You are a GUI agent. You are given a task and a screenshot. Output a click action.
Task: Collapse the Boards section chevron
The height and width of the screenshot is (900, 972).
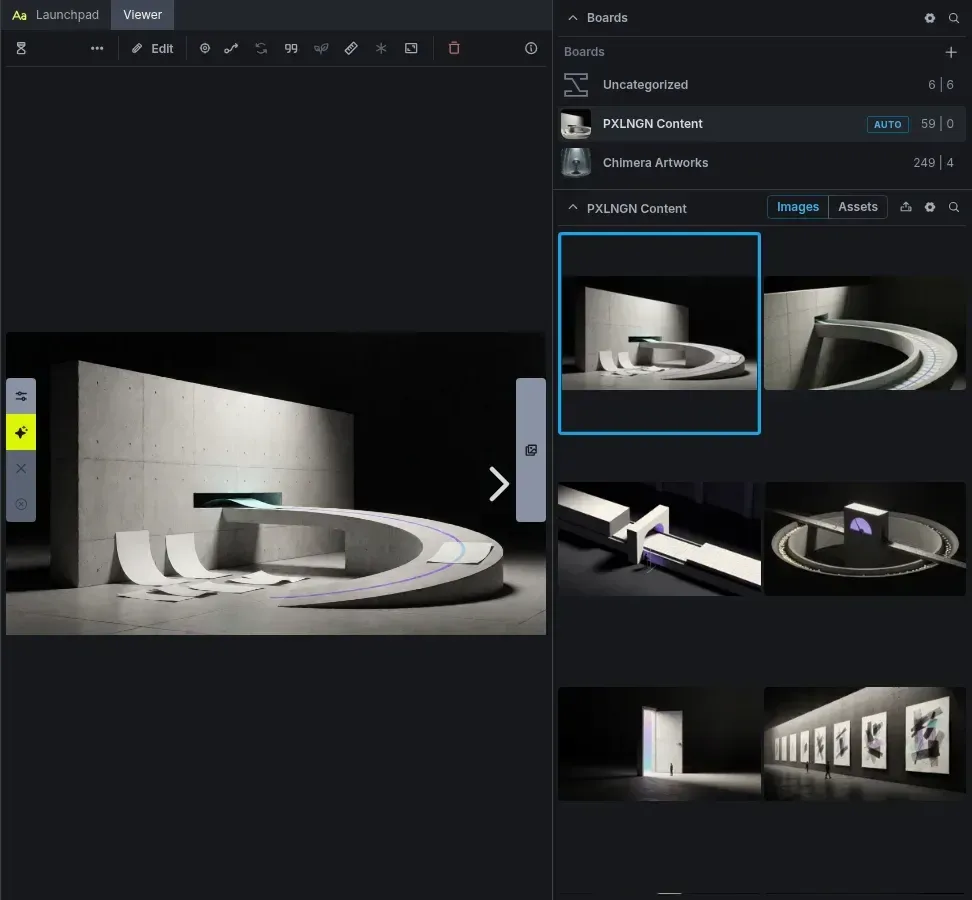573,18
